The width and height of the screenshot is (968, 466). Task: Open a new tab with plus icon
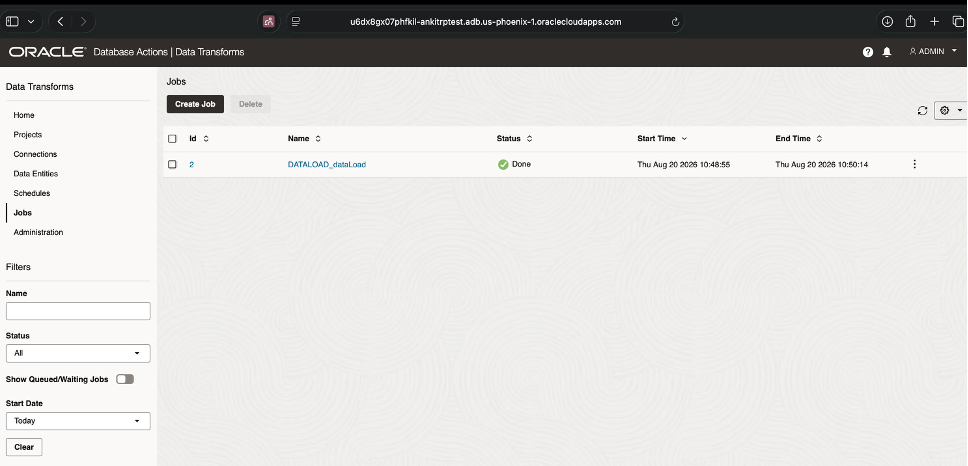coord(935,22)
